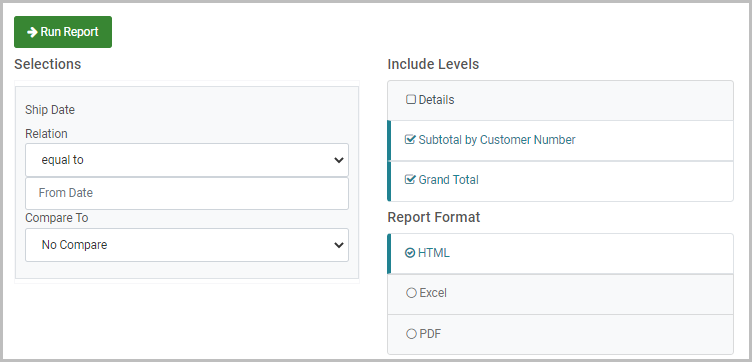Screen dimensions: 752x362
Task: Click the green Run Report button
Action: (63, 32)
